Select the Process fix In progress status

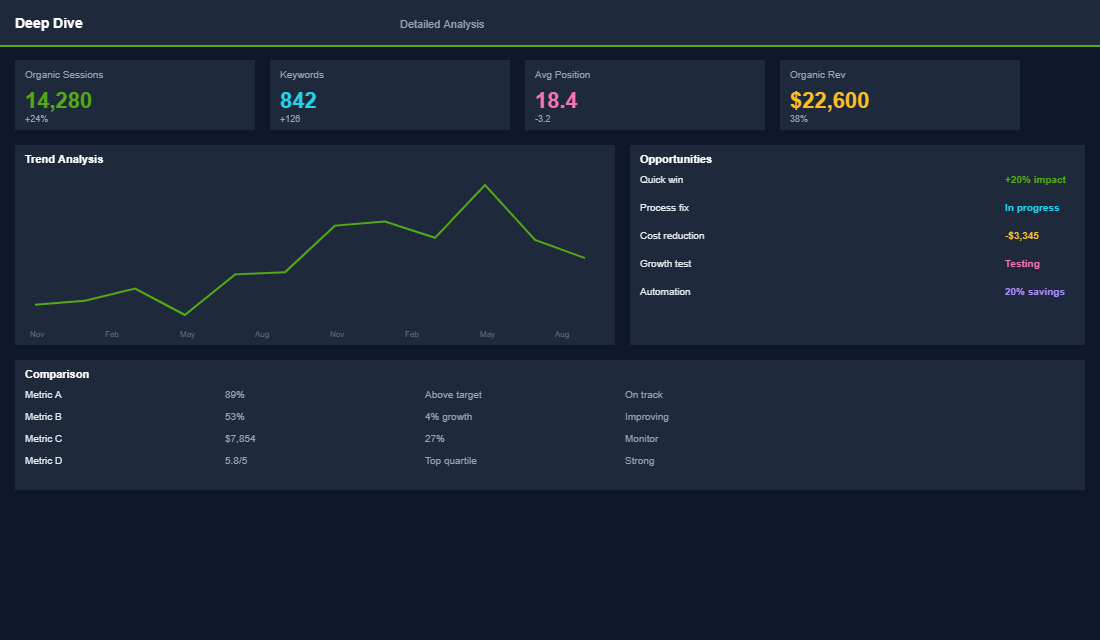(x=1033, y=207)
